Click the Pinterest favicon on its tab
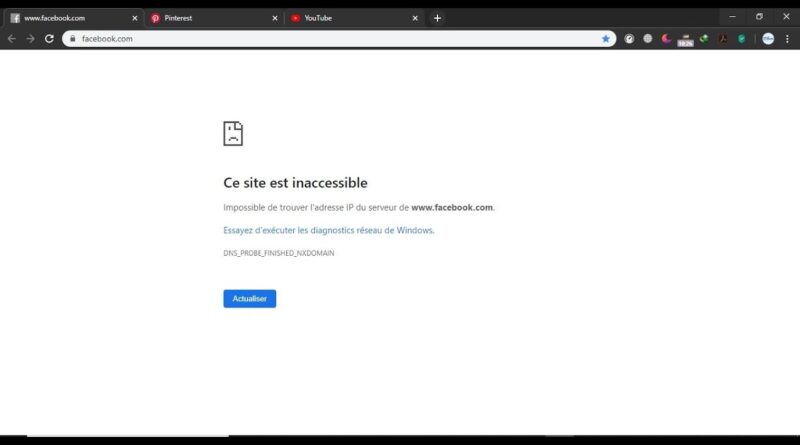This screenshot has height=445, width=800. [x=155, y=18]
